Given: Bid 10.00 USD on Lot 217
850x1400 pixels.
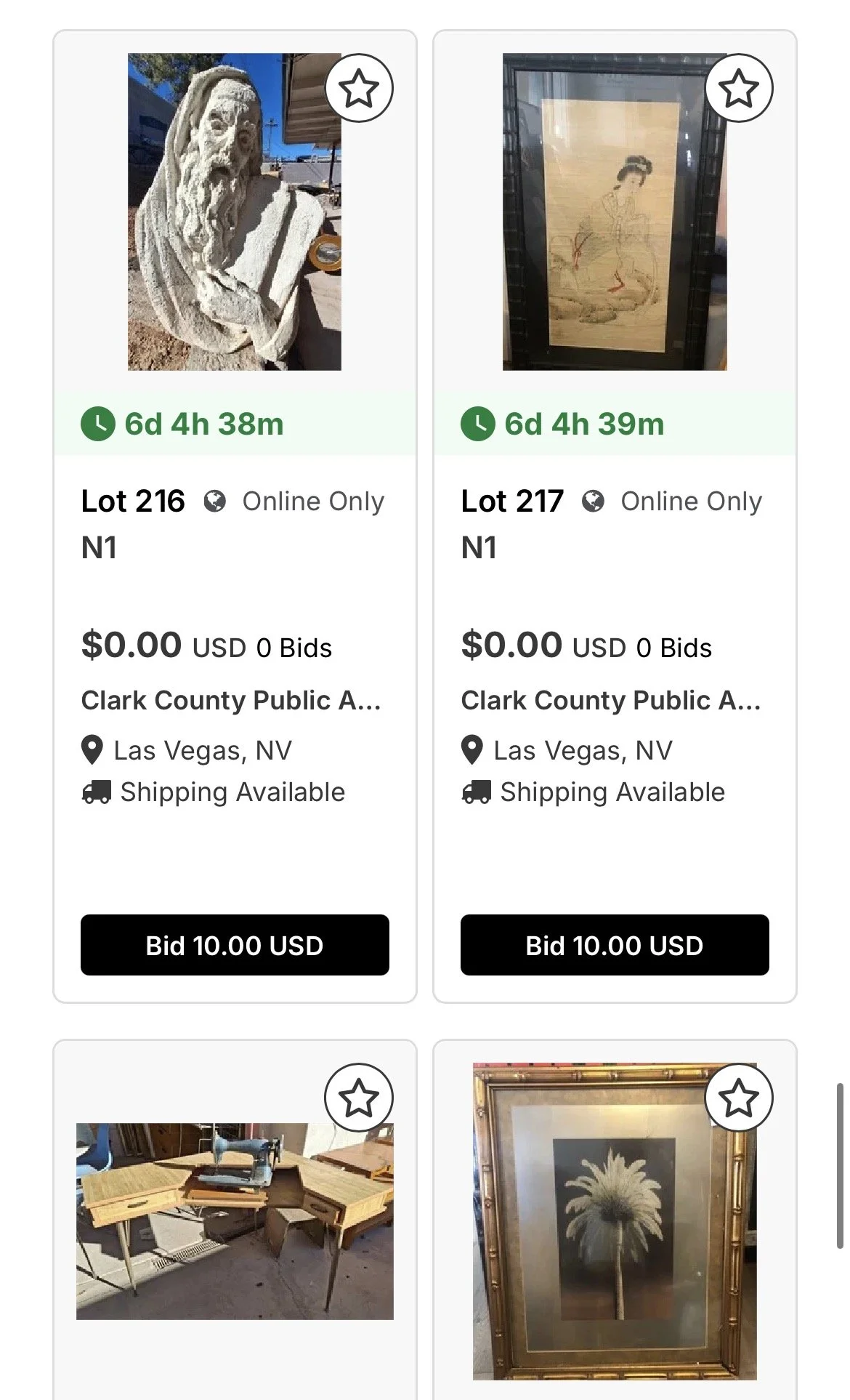Looking at the screenshot, I should (x=615, y=945).
